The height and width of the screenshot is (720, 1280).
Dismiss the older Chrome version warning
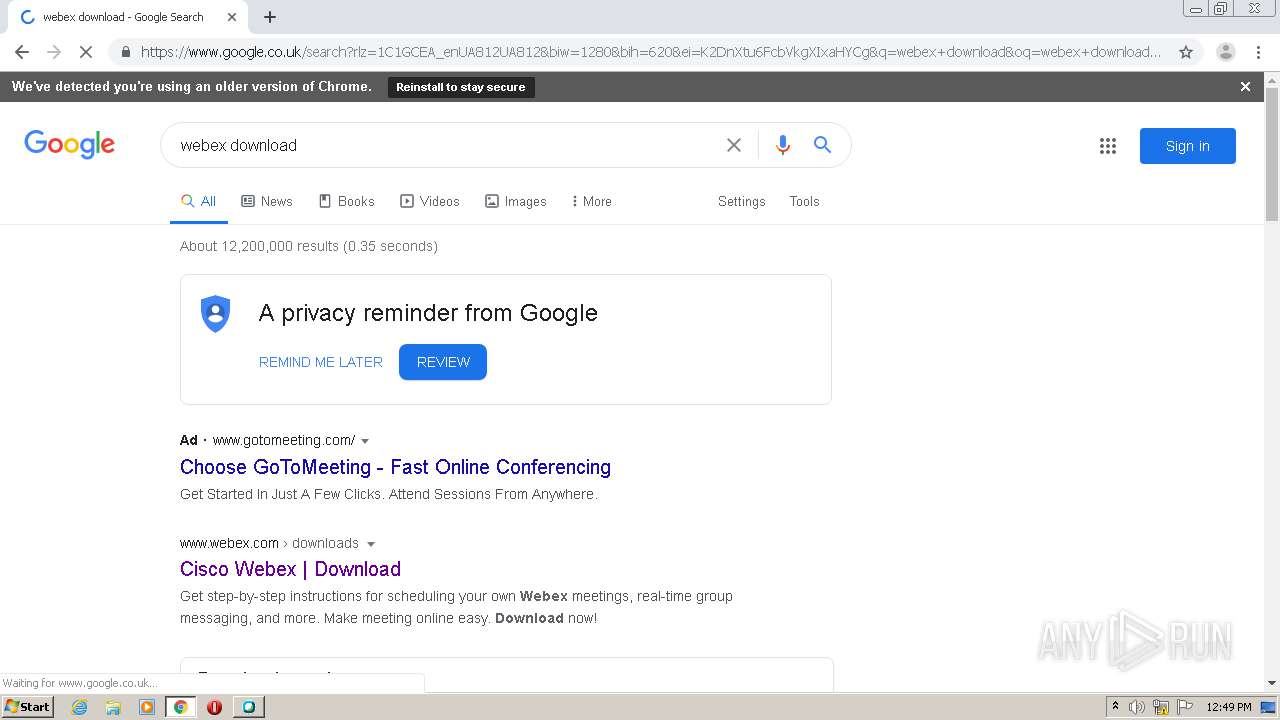point(1245,87)
